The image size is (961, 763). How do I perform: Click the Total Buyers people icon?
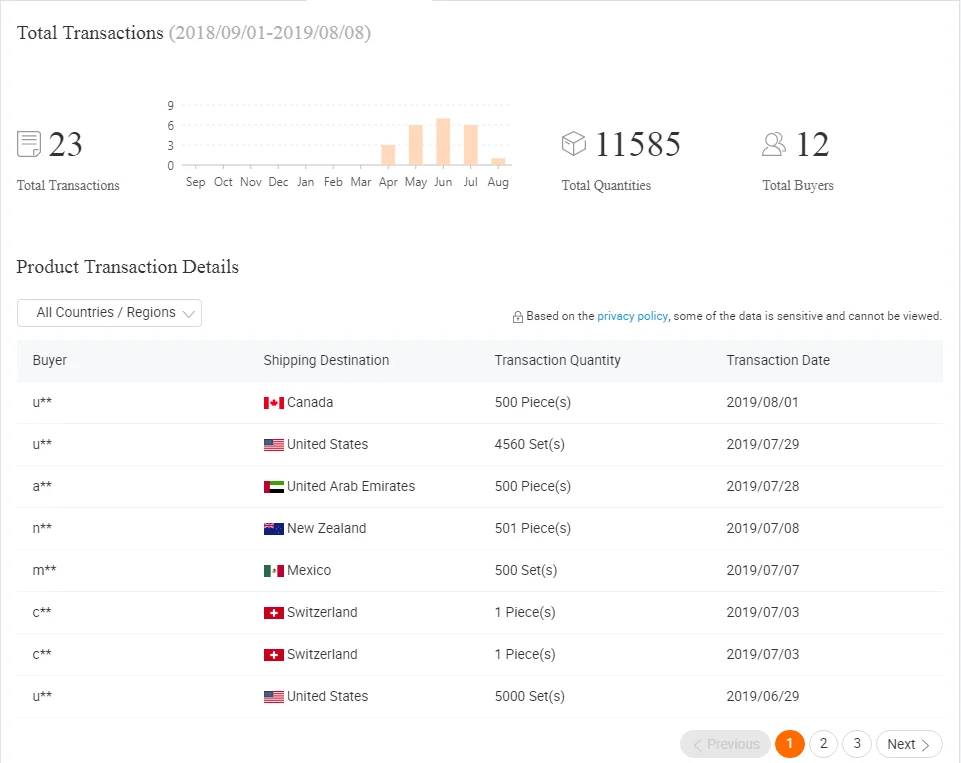[774, 144]
